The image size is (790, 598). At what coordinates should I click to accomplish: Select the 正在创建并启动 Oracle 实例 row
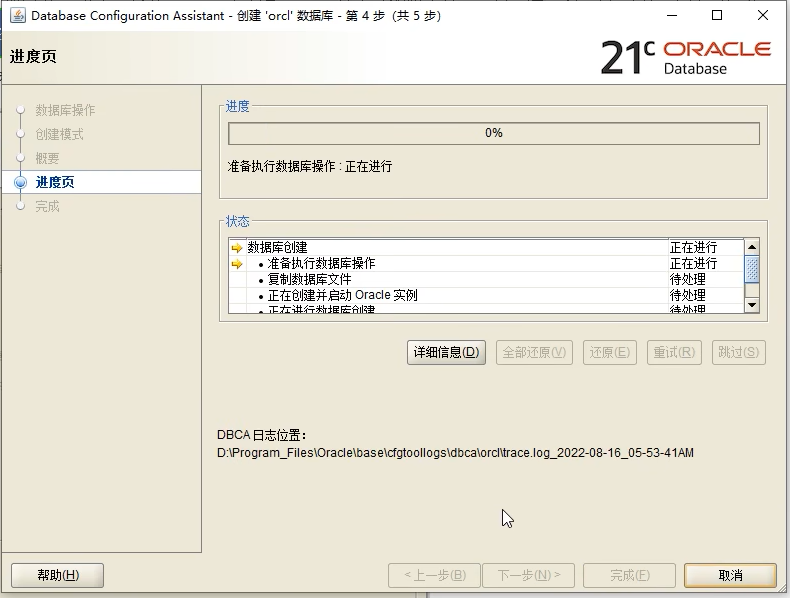click(x=486, y=295)
